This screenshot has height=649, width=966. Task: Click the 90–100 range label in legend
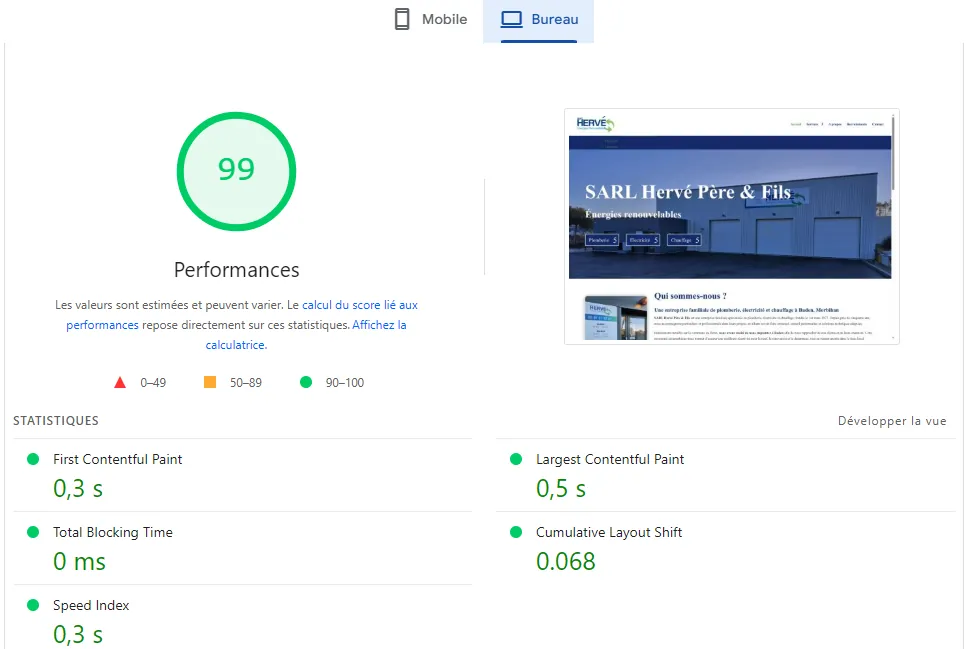[345, 383]
